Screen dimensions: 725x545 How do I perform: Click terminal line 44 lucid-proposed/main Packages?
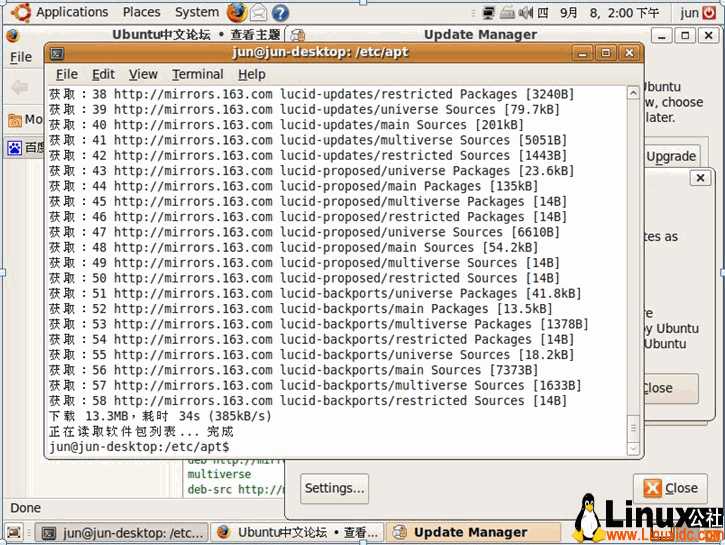tap(294, 186)
